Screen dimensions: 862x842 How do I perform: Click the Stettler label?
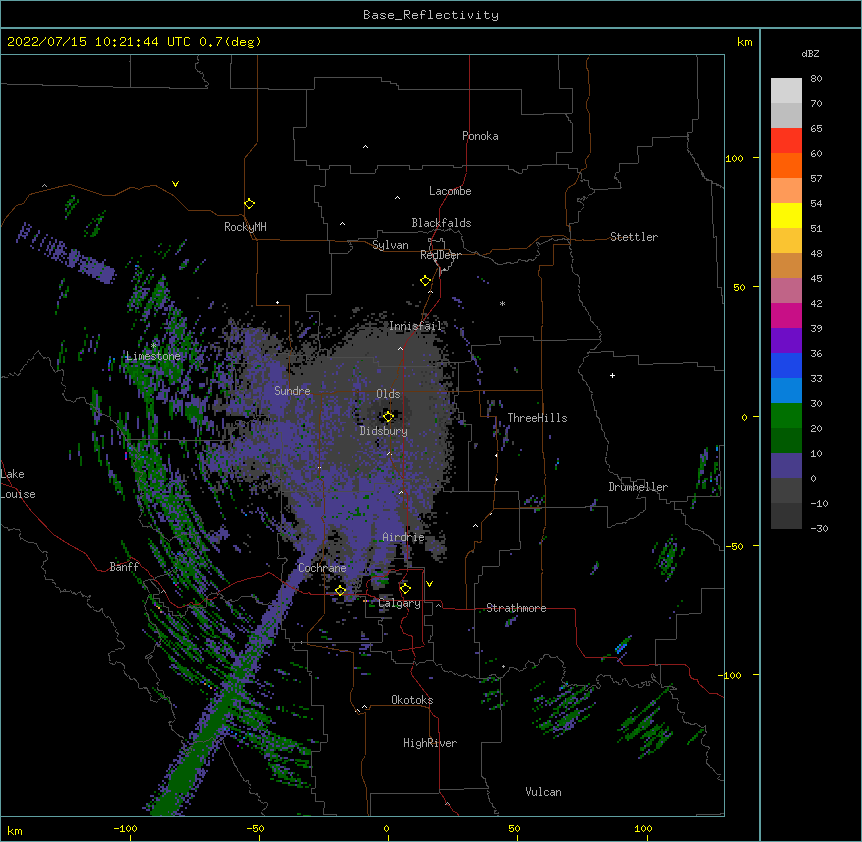(x=634, y=237)
